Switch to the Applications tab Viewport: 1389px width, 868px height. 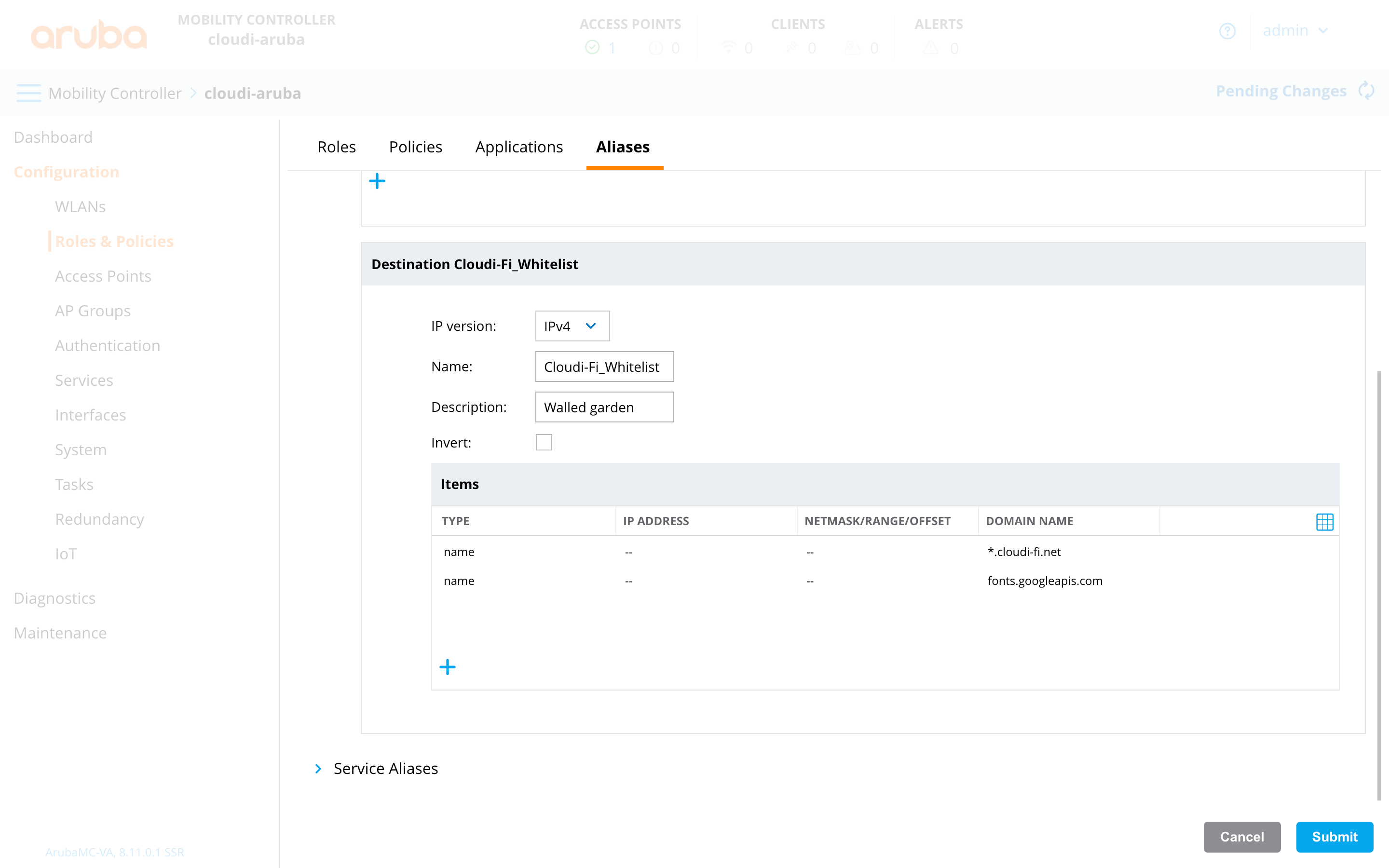519,147
